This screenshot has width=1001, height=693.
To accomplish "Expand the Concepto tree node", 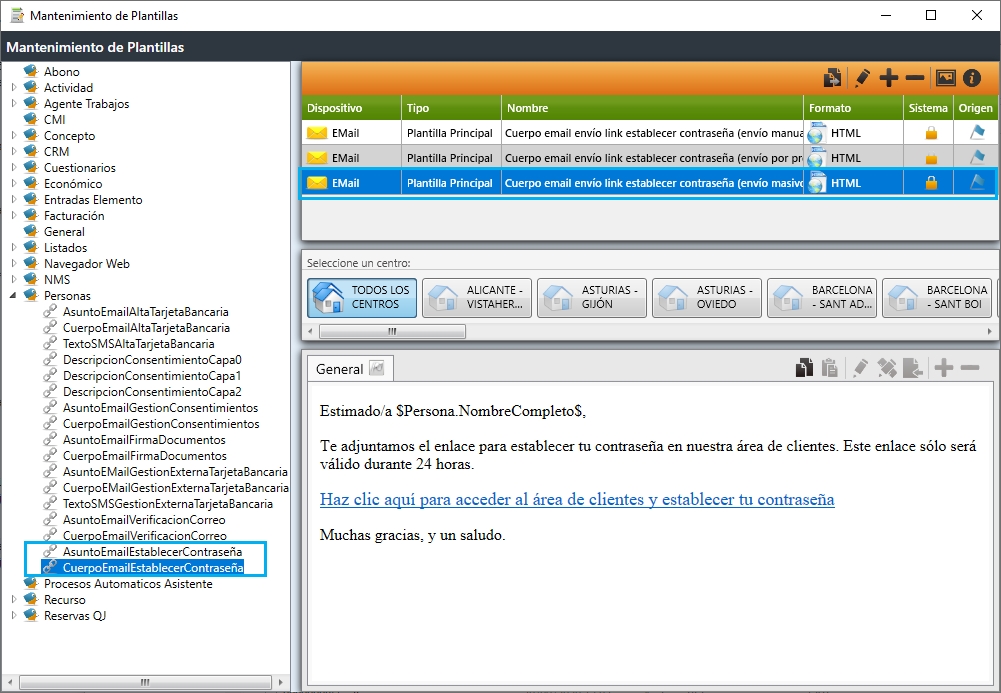I will (14, 135).
